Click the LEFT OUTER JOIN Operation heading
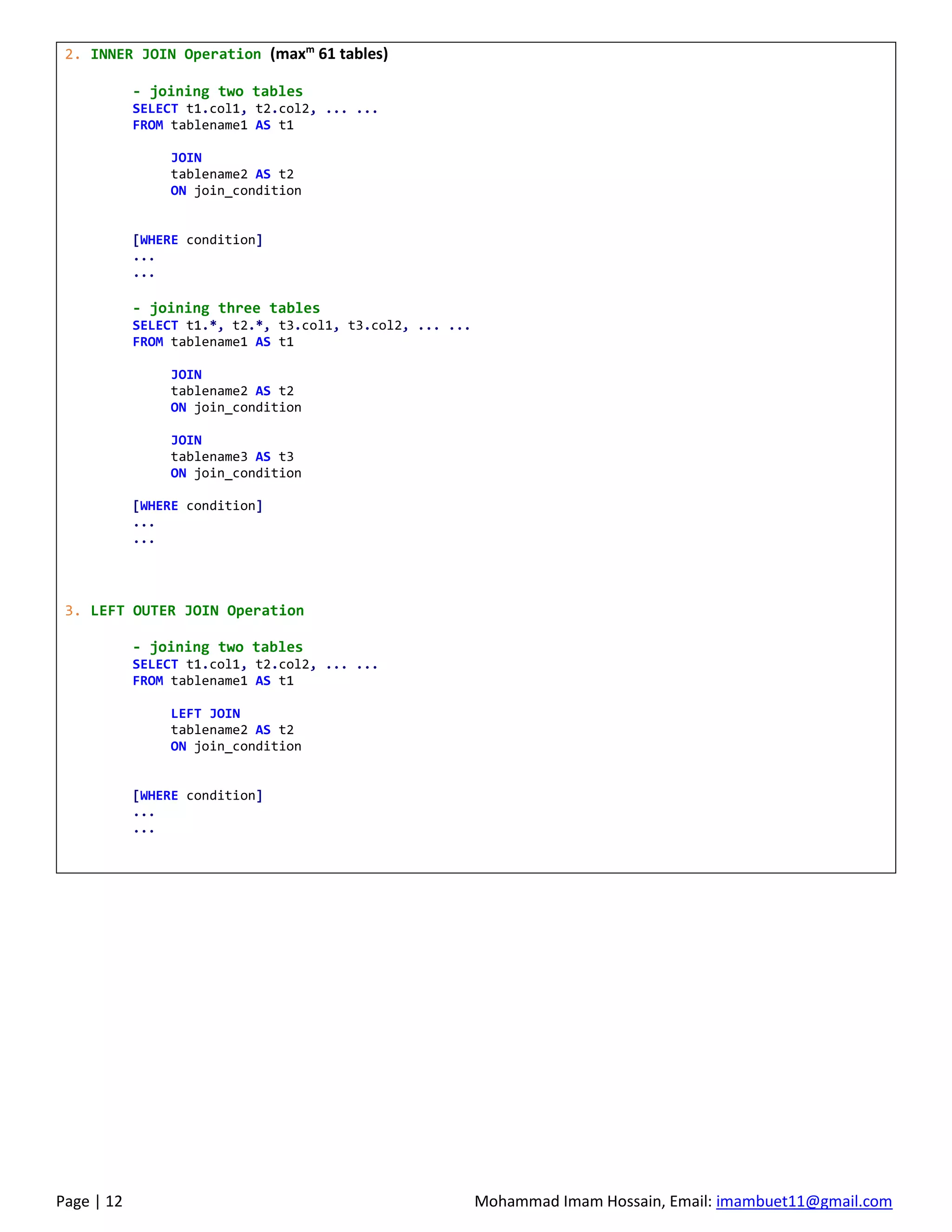Screen dimensions: 952x1232 click(x=197, y=610)
